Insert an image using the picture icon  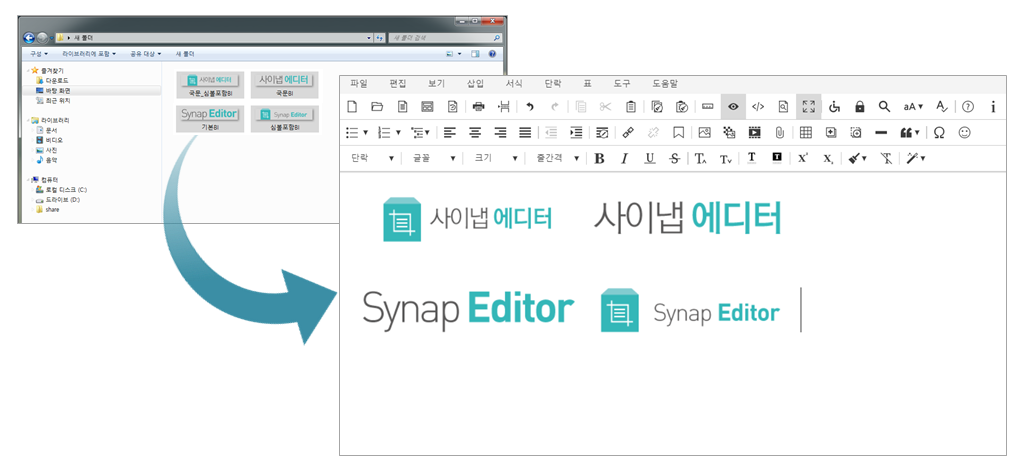[704, 132]
